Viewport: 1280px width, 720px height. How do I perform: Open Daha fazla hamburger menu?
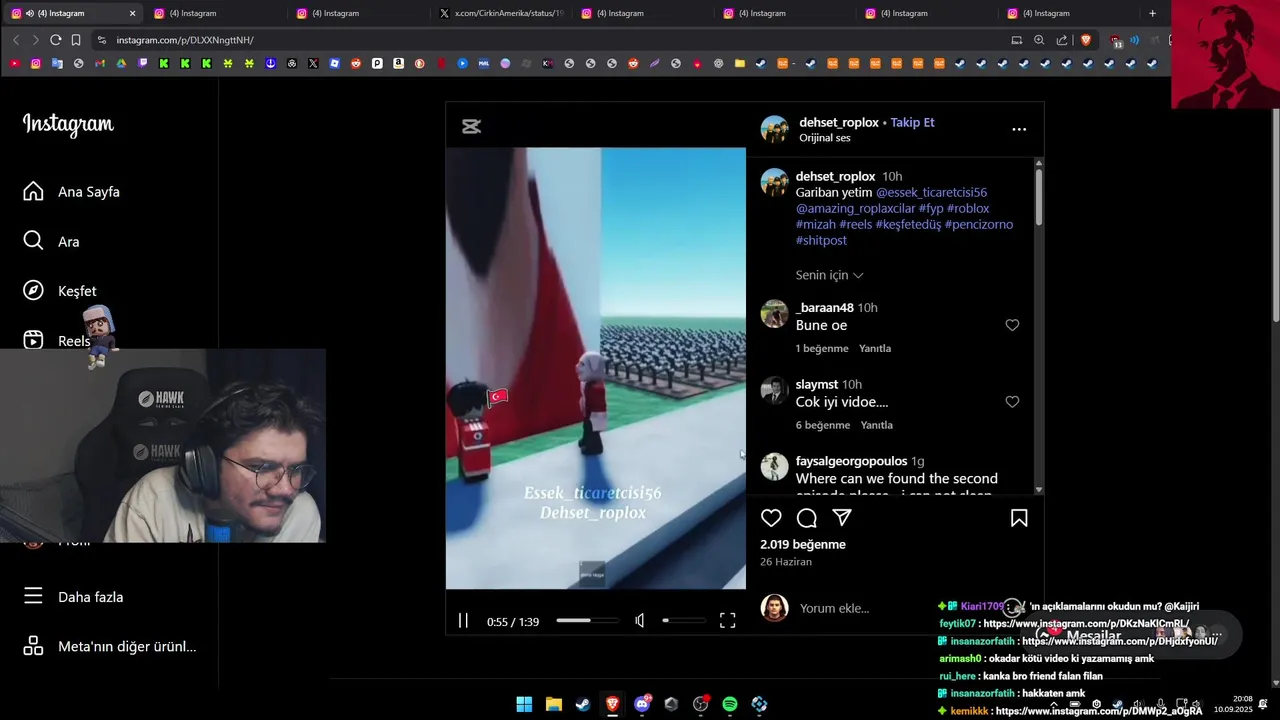[x=73, y=597]
